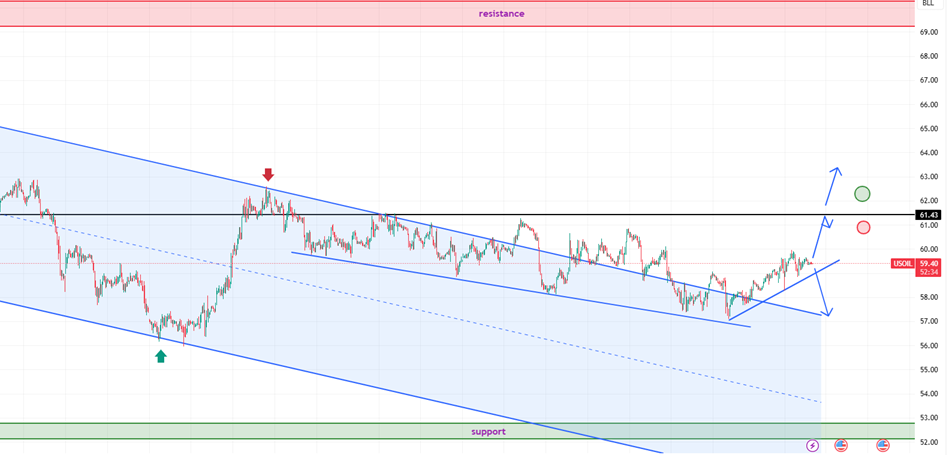
Task: Click the red down arrow marker
Action: coord(268,174)
